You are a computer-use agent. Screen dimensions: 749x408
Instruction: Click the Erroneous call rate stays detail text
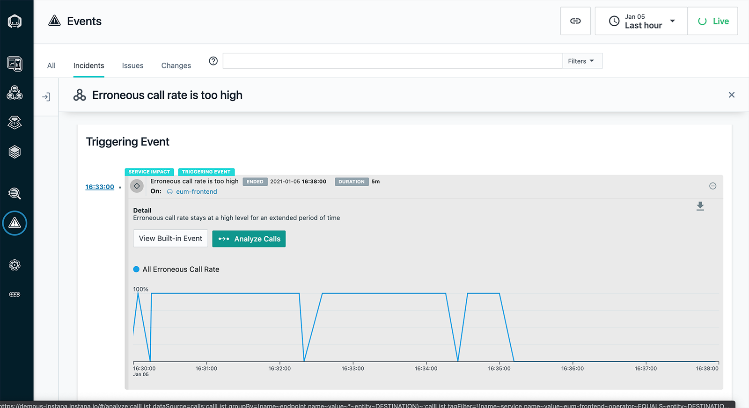(x=236, y=218)
